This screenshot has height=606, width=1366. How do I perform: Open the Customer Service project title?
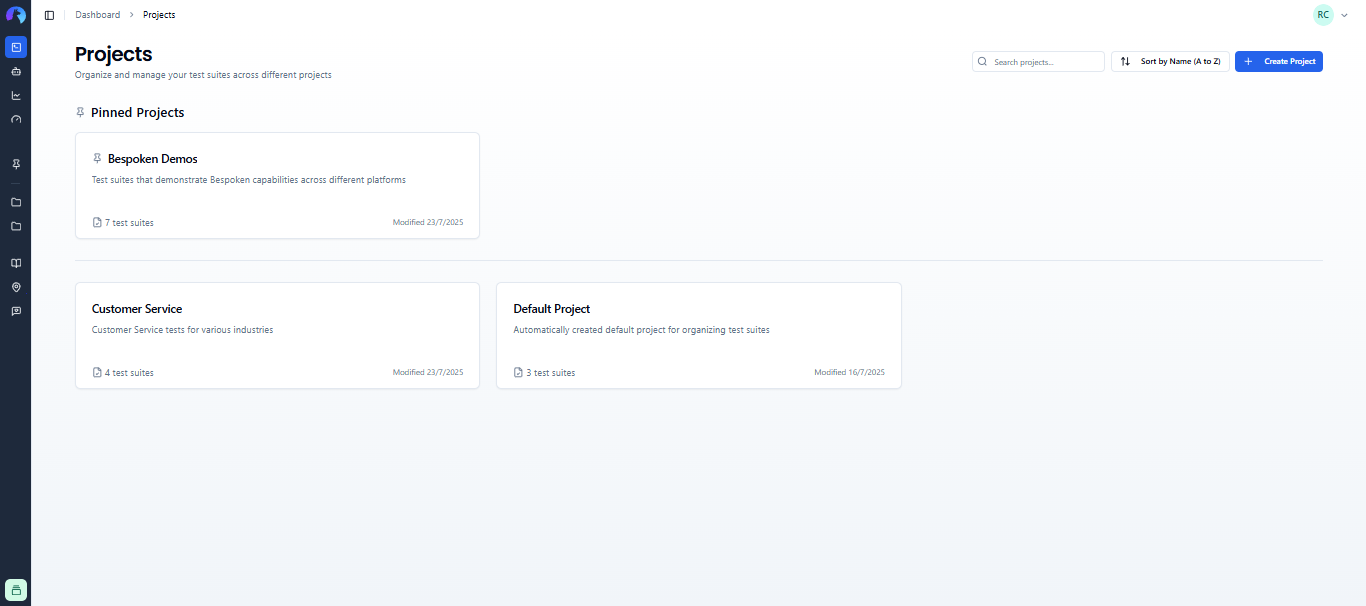pos(137,309)
